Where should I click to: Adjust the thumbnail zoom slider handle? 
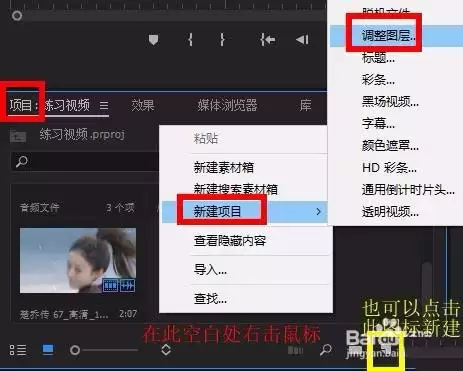[75, 350]
